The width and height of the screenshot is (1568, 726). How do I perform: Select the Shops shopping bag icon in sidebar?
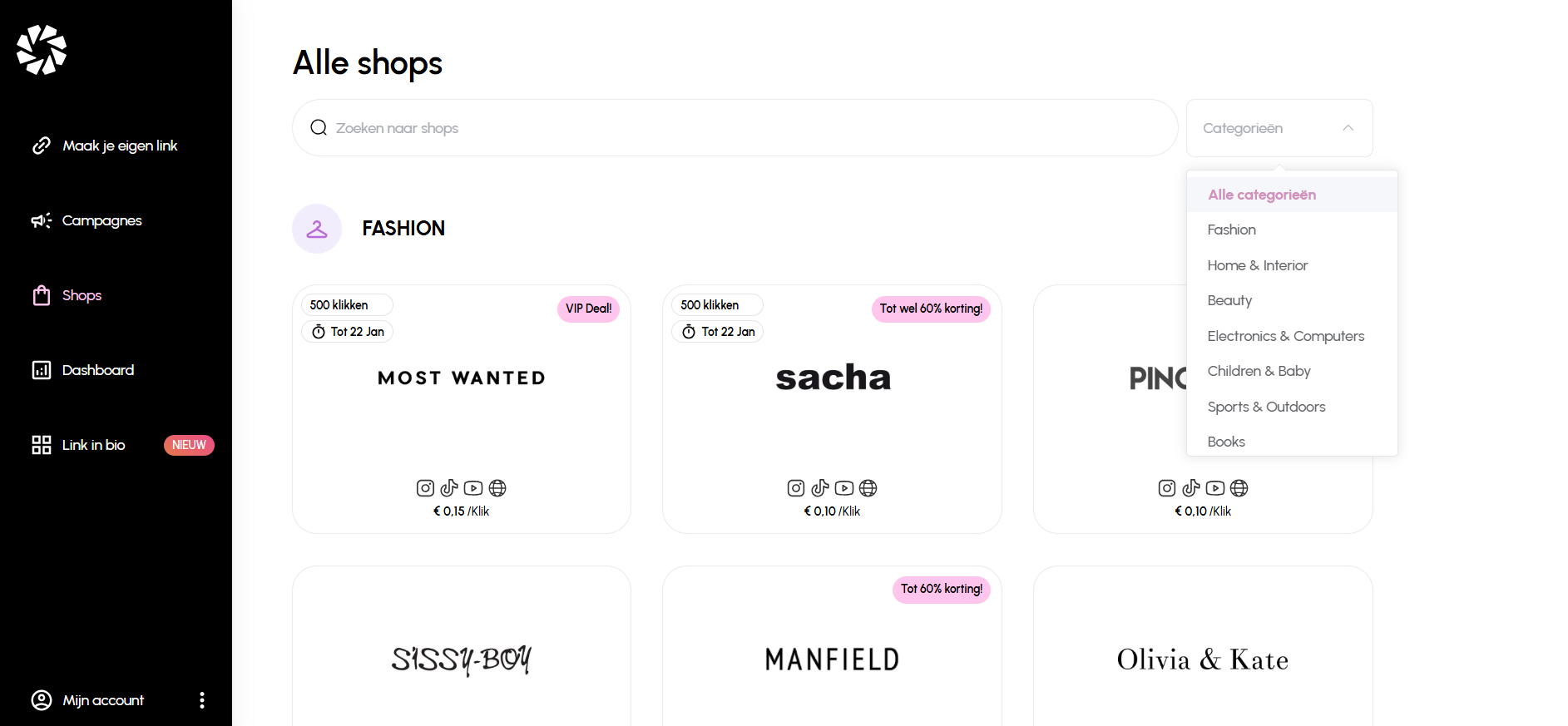41,295
